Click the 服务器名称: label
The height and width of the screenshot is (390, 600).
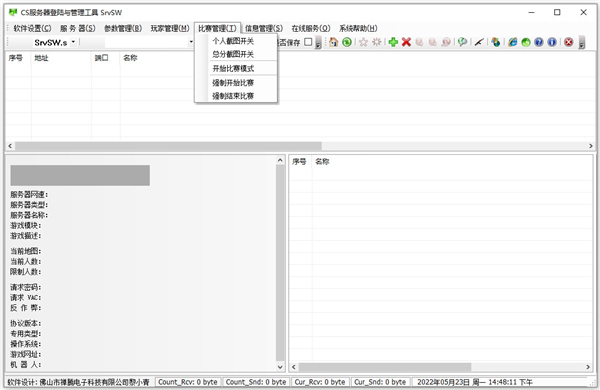pyautogui.click(x=29, y=215)
